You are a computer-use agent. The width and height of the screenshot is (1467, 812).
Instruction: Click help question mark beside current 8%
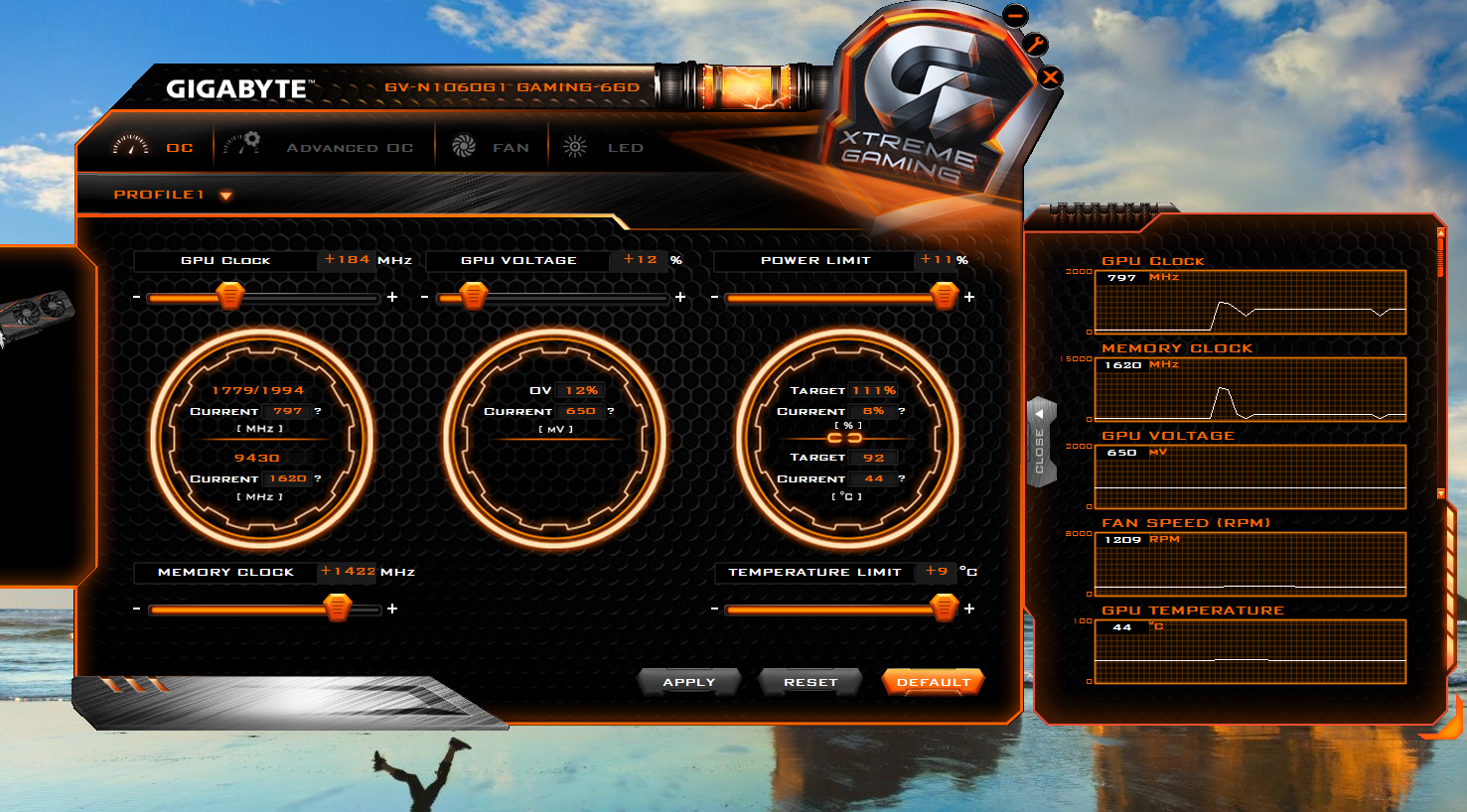tap(902, 411)
